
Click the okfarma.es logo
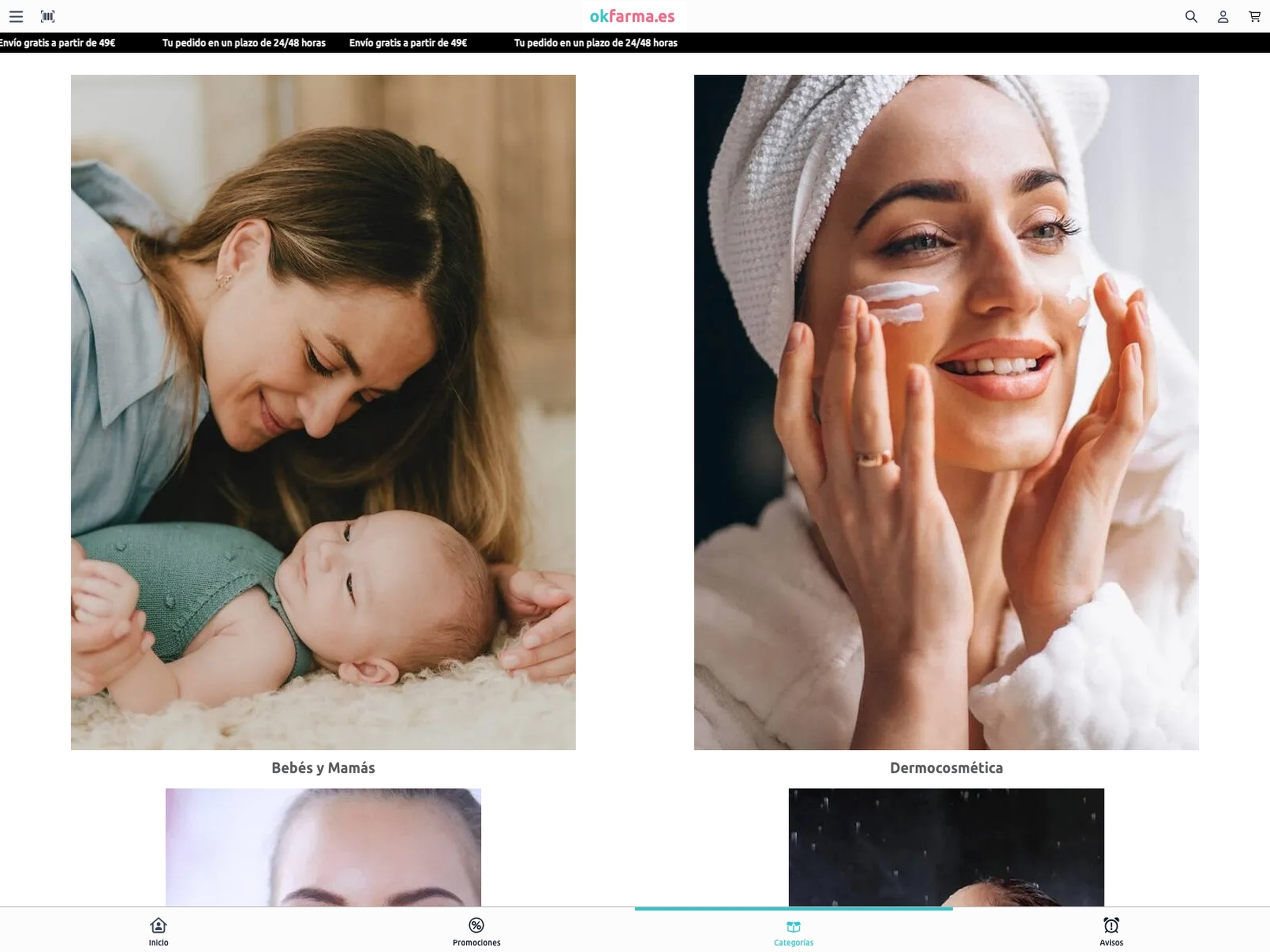coord(632,16)
